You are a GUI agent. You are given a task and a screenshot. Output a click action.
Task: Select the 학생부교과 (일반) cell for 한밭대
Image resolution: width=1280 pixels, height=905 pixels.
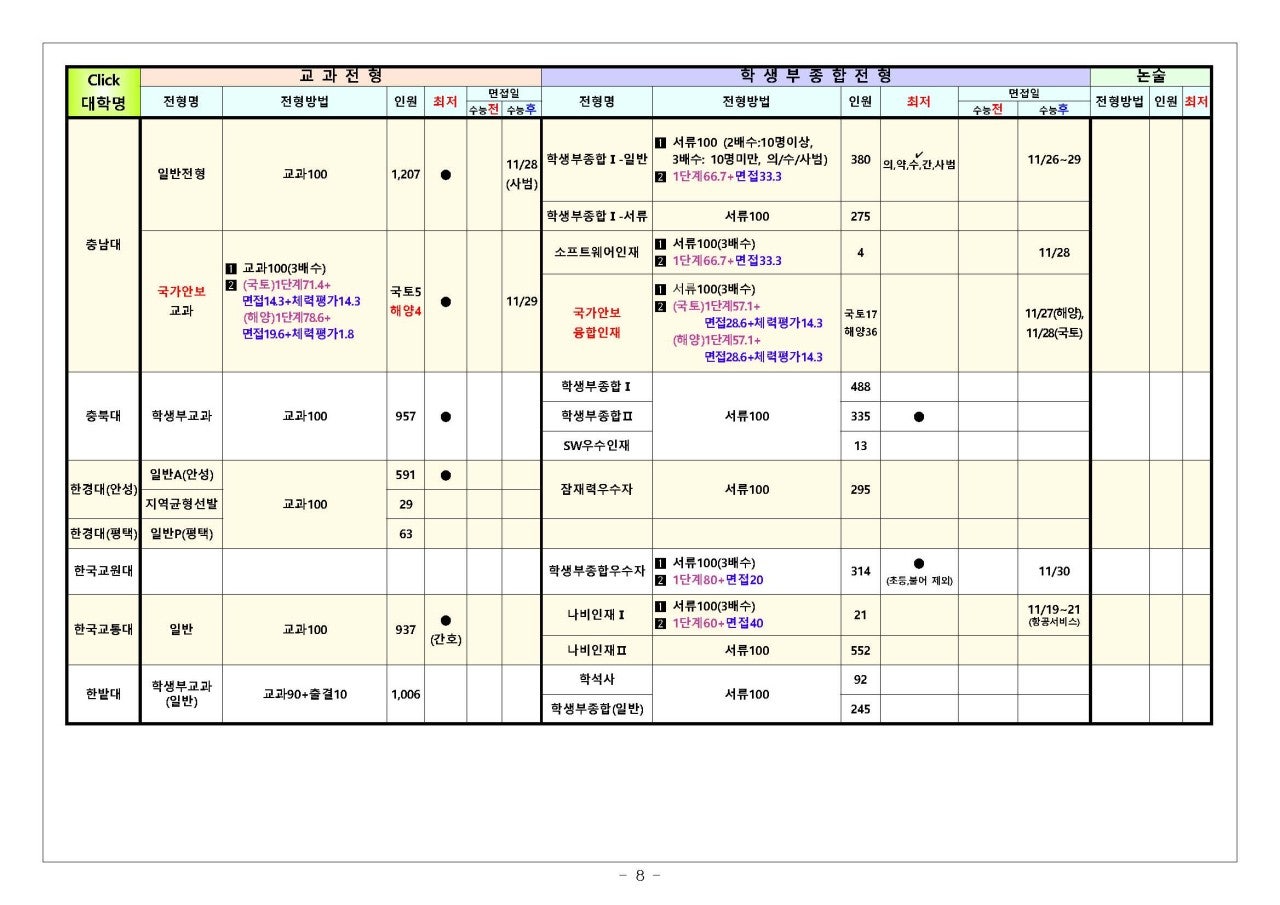[181, 693]
